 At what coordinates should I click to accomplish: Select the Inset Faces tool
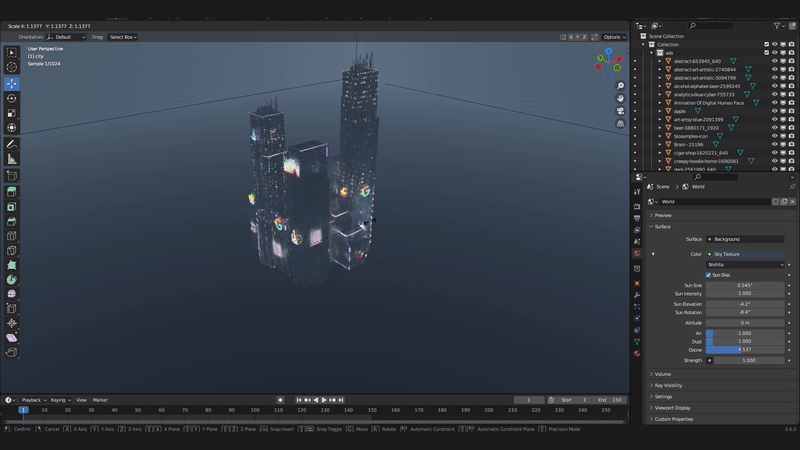pos(12,207)
